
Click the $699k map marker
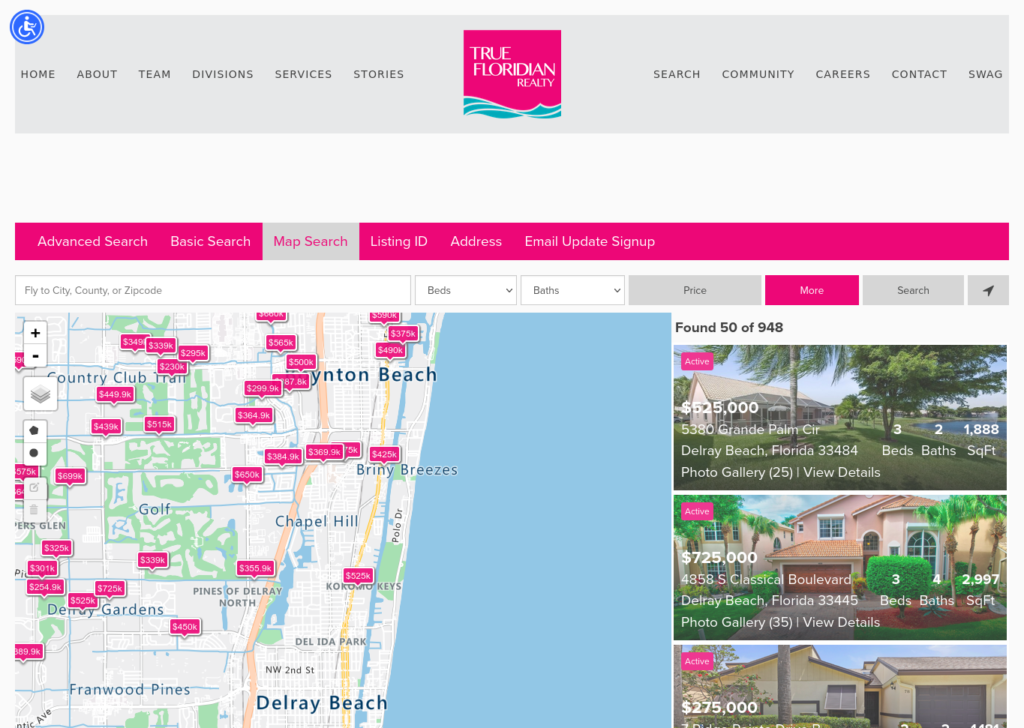pos(70,477)
